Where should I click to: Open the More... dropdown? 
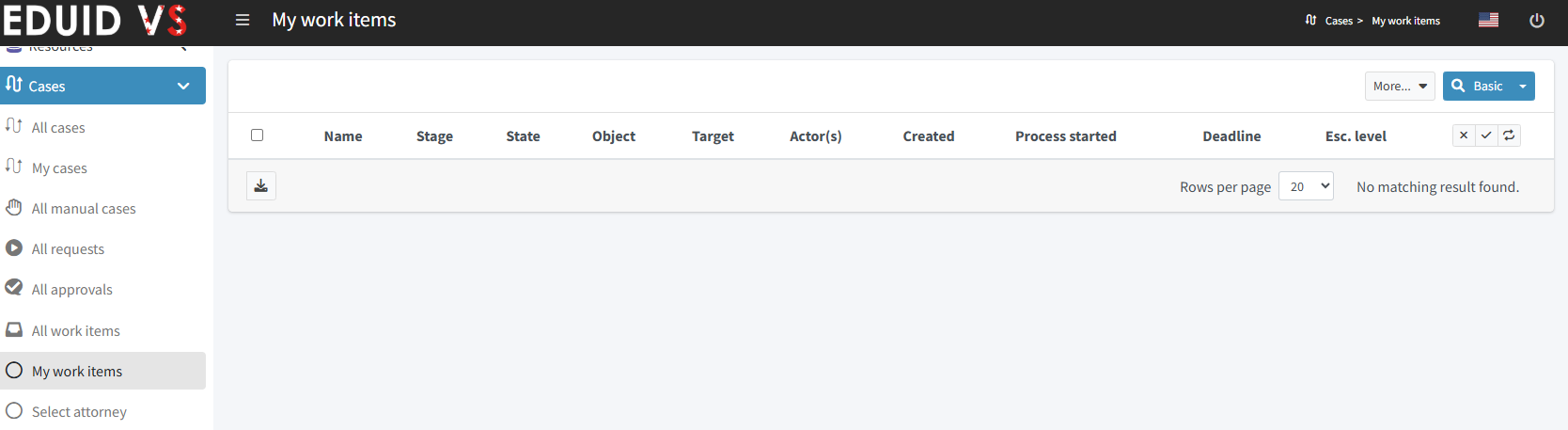pos(1400,86)
